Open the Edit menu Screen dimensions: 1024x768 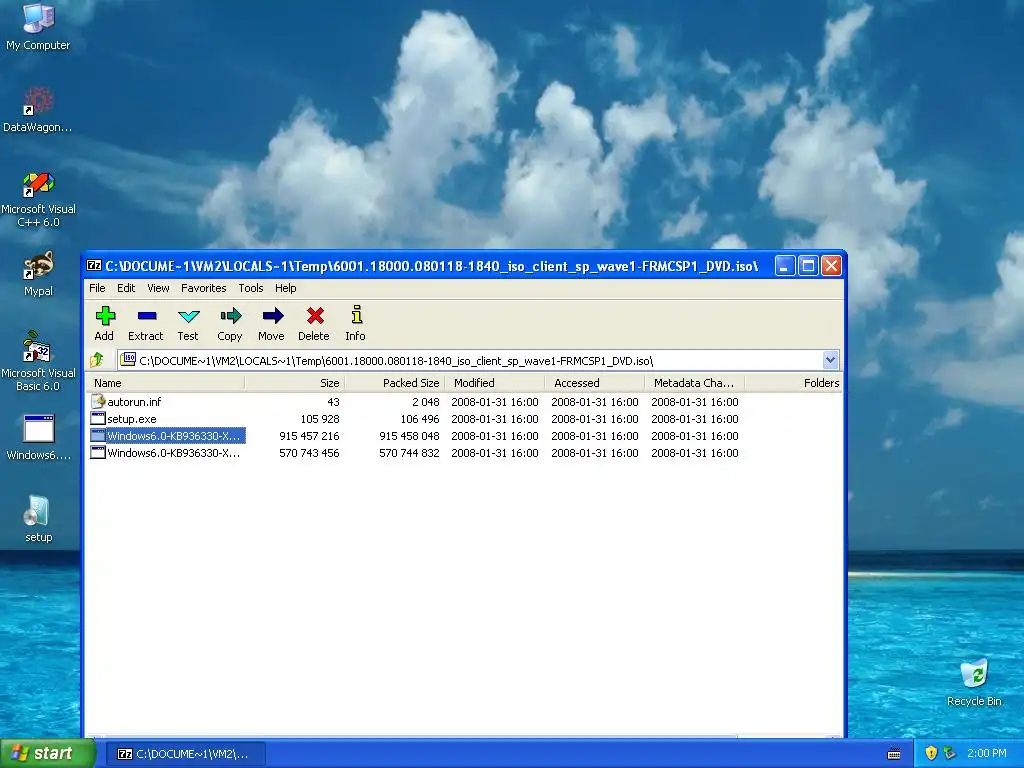(x=126, y=288)
